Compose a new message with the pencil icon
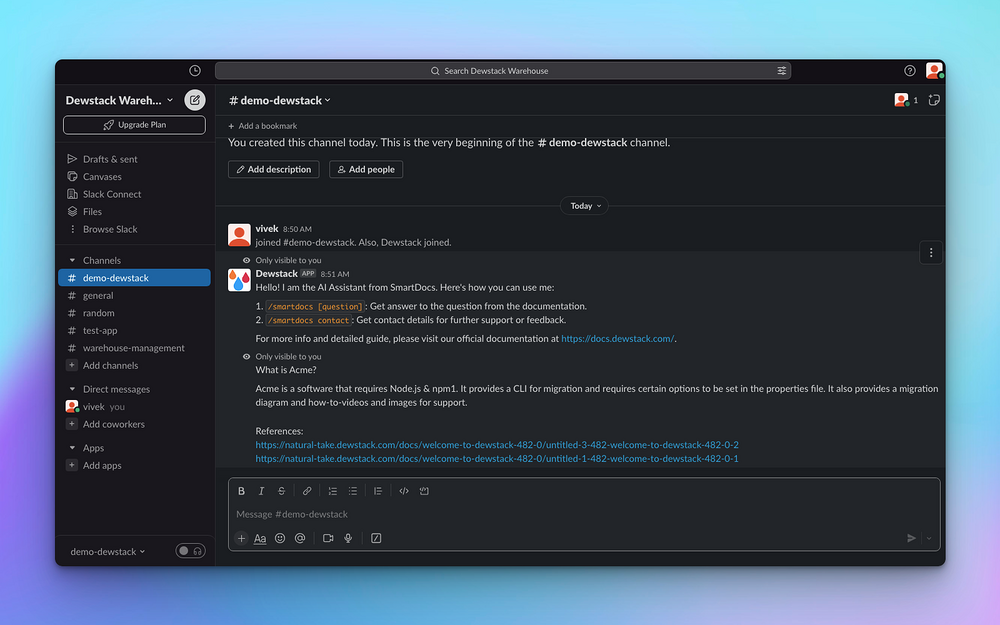1000x625 pixels. tap(195, 100)
